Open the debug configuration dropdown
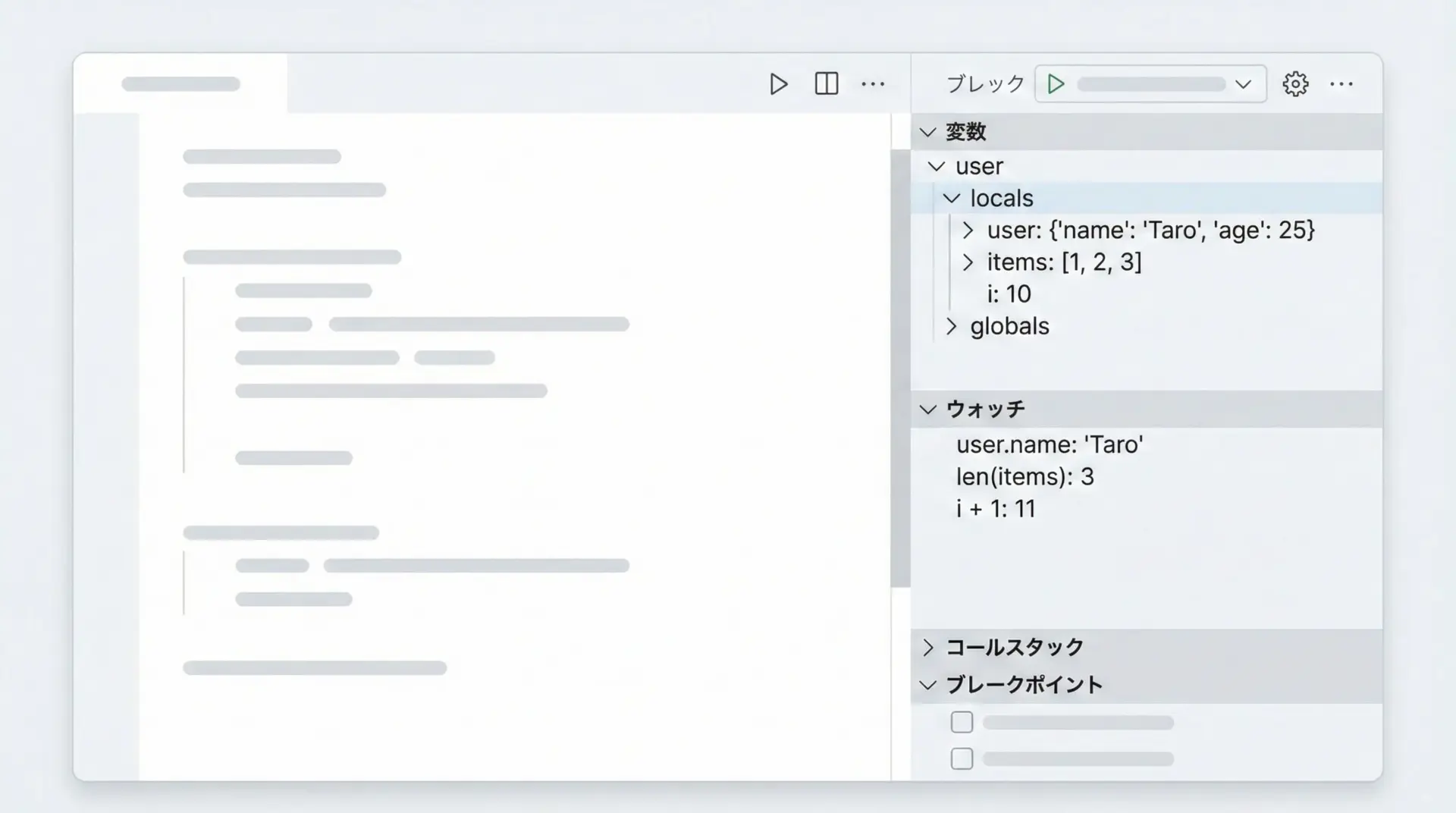The width and height of the screenshot is (1456, 813). click(x=1243, y=84)
